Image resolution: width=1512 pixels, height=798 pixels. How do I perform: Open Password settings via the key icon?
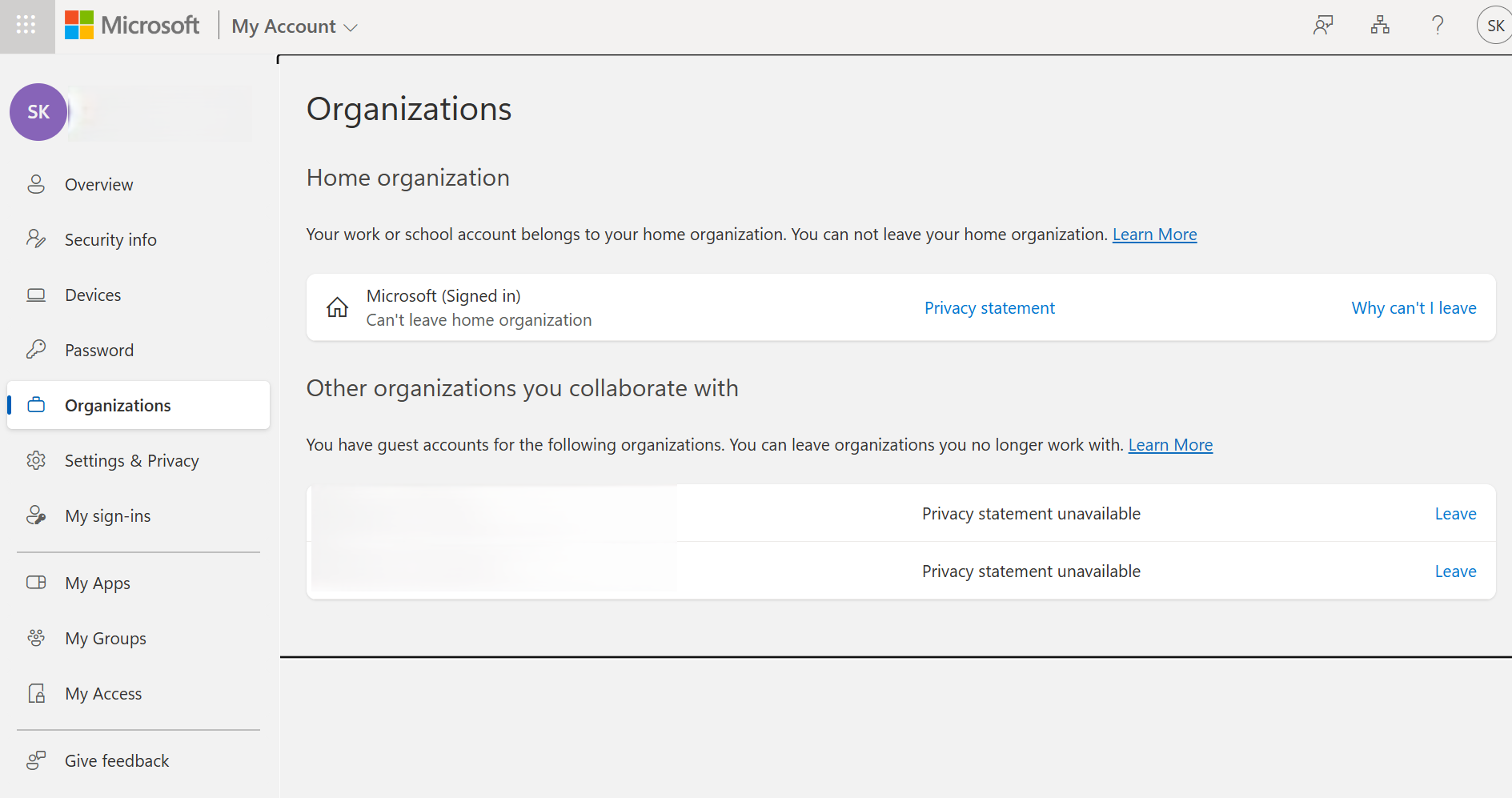[36, 349]
